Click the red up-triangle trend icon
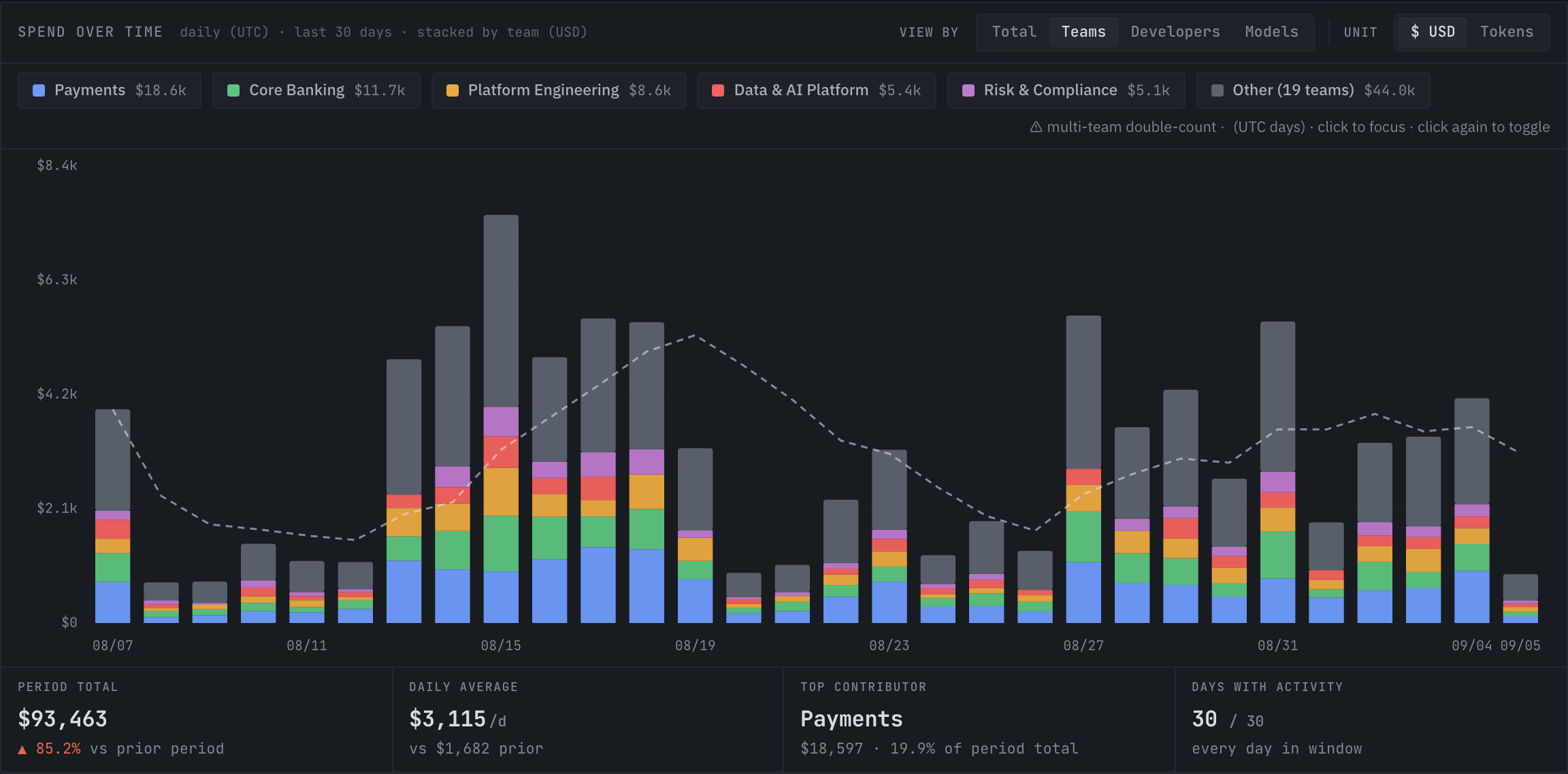 click(22, 750)
